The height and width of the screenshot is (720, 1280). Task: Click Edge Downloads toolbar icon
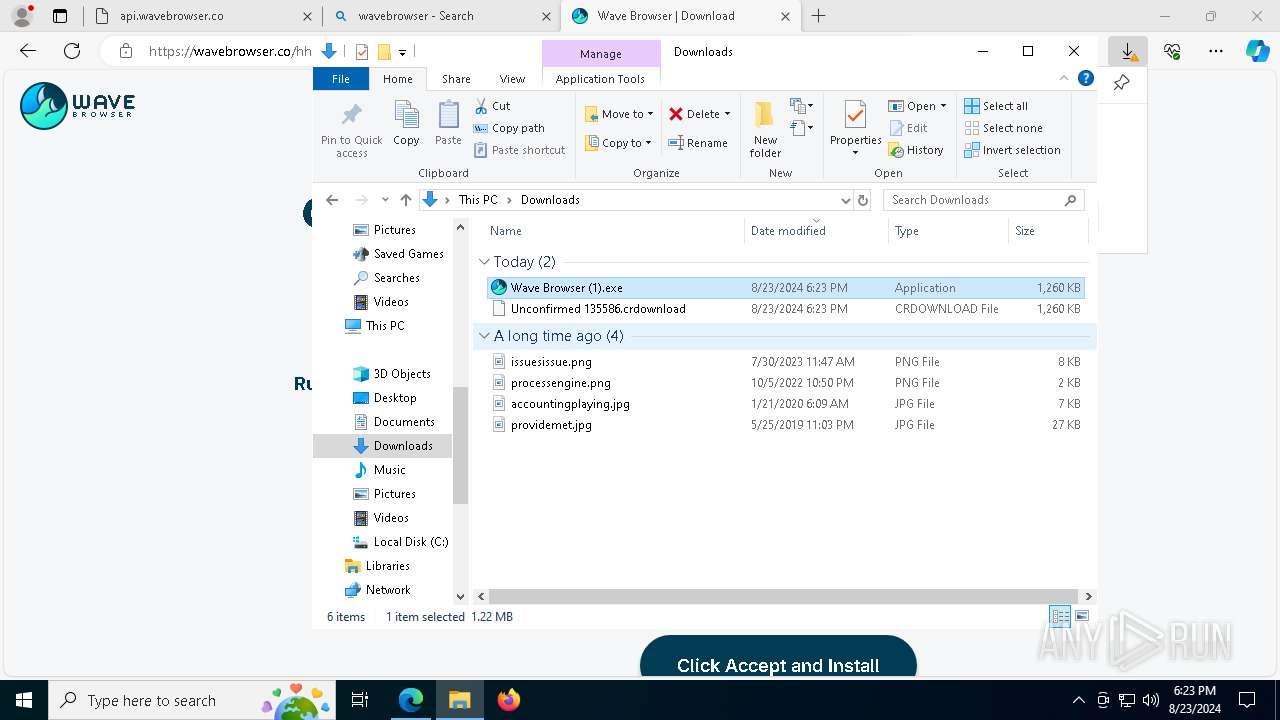1127,51
